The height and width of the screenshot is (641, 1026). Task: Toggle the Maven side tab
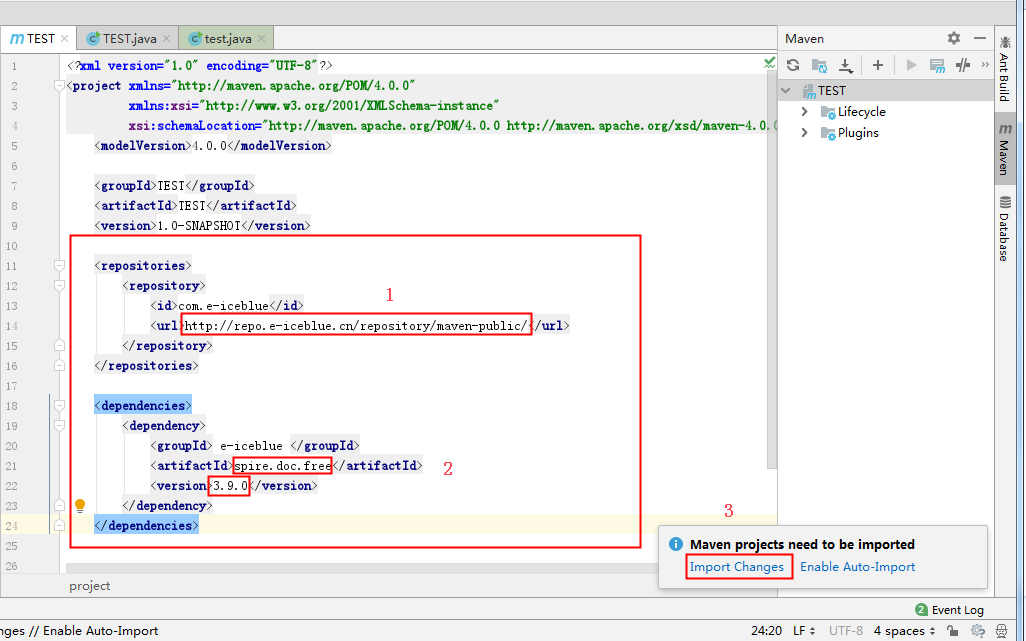coord(1004,149)
